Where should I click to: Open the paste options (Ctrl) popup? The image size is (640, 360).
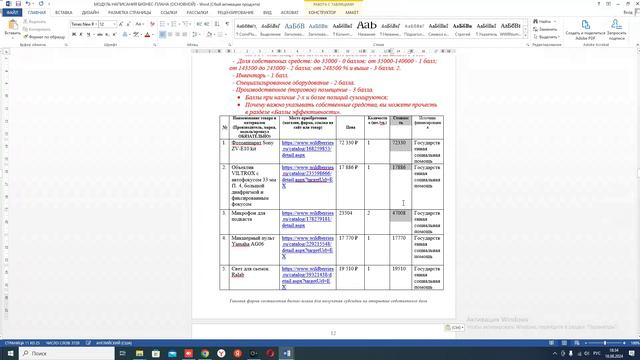454,327
